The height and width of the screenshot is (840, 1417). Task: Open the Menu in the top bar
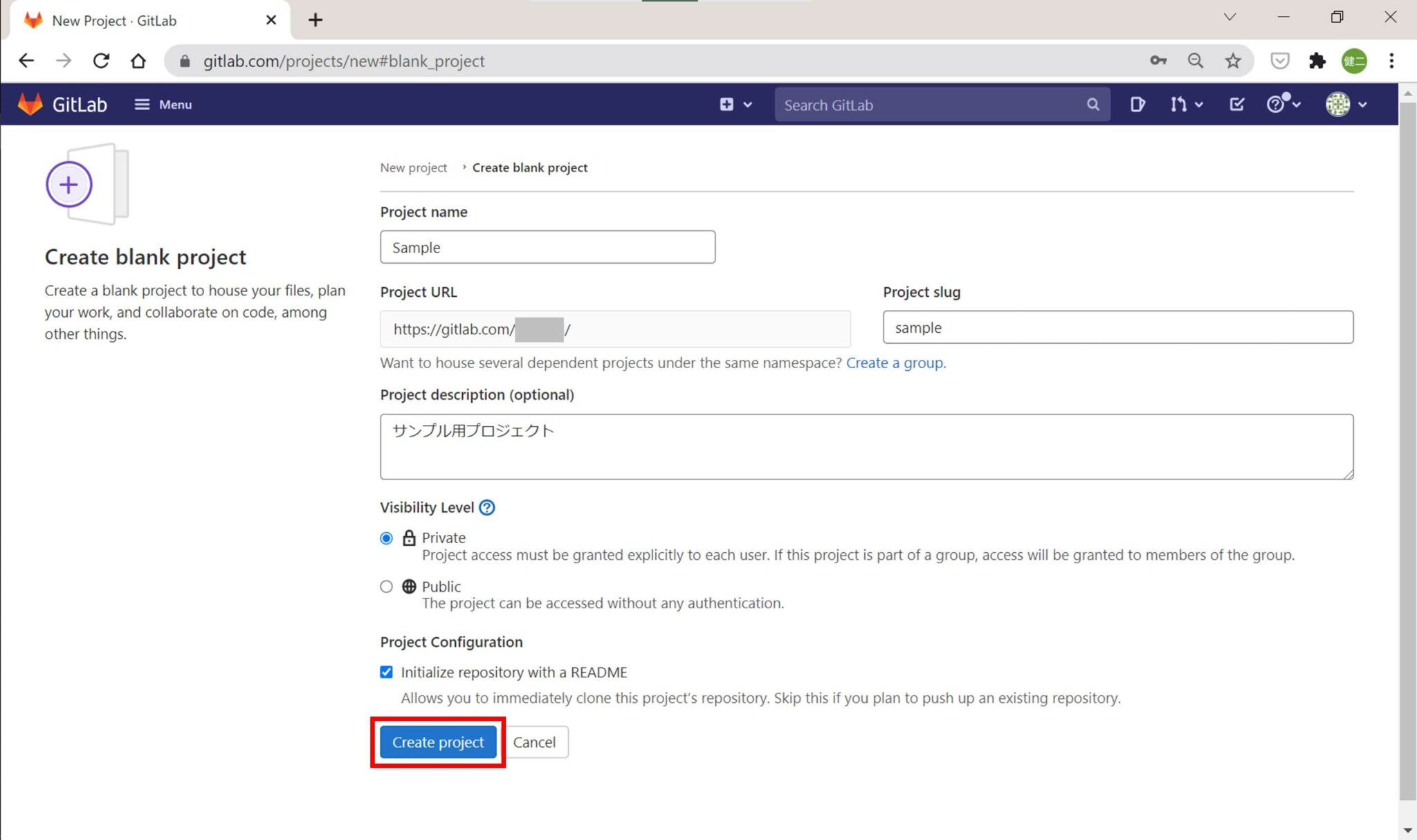[163, 104]
